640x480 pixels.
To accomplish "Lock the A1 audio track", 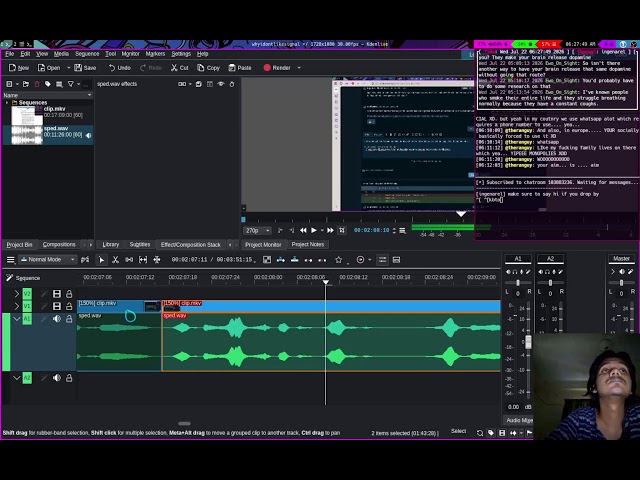I will [x=69, y=319].
